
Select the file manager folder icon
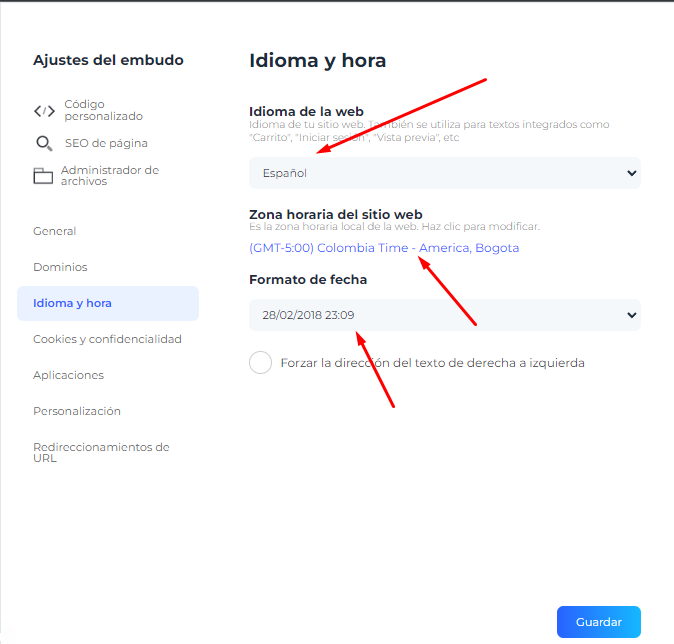click(43, 175)
